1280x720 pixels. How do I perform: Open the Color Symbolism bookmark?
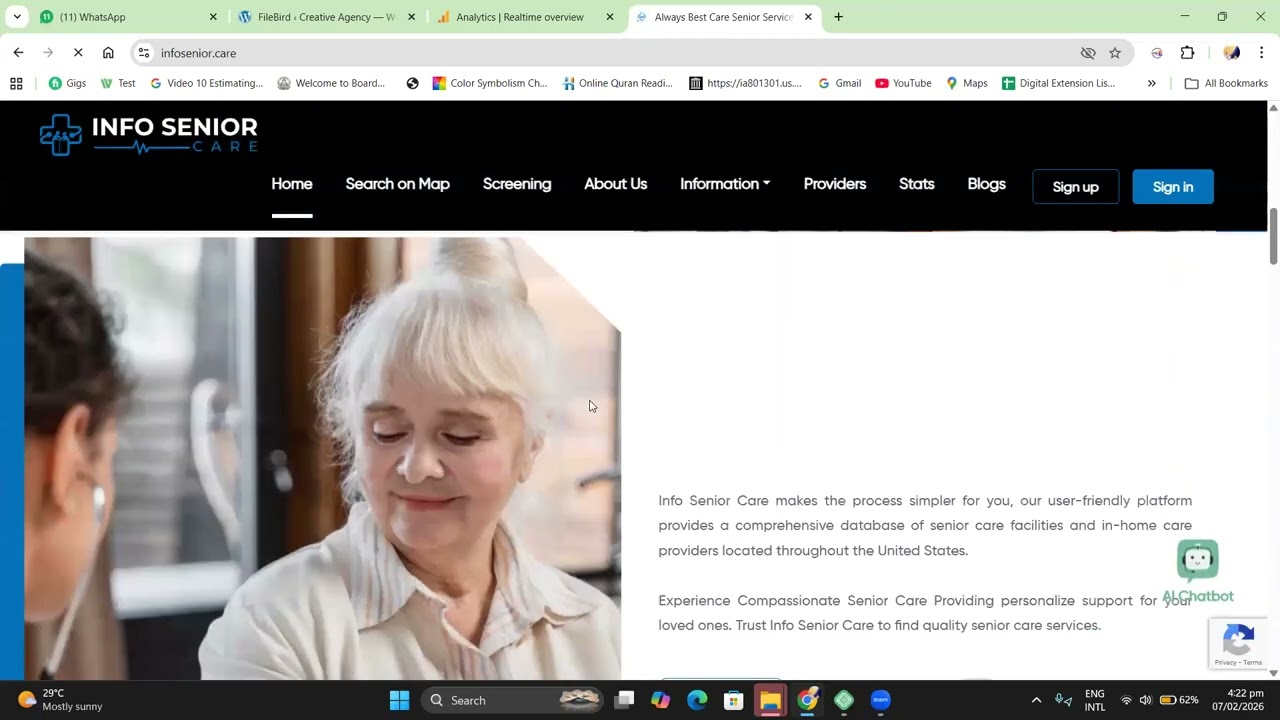[x=490, y=83]
